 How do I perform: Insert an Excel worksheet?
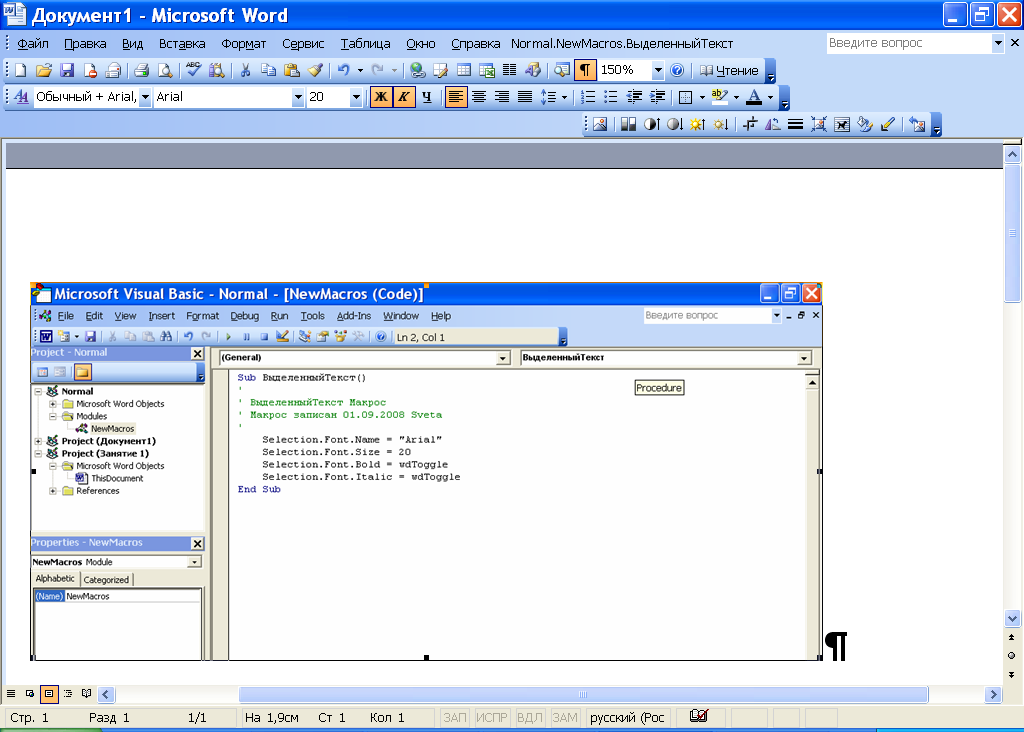pos(487,70)
